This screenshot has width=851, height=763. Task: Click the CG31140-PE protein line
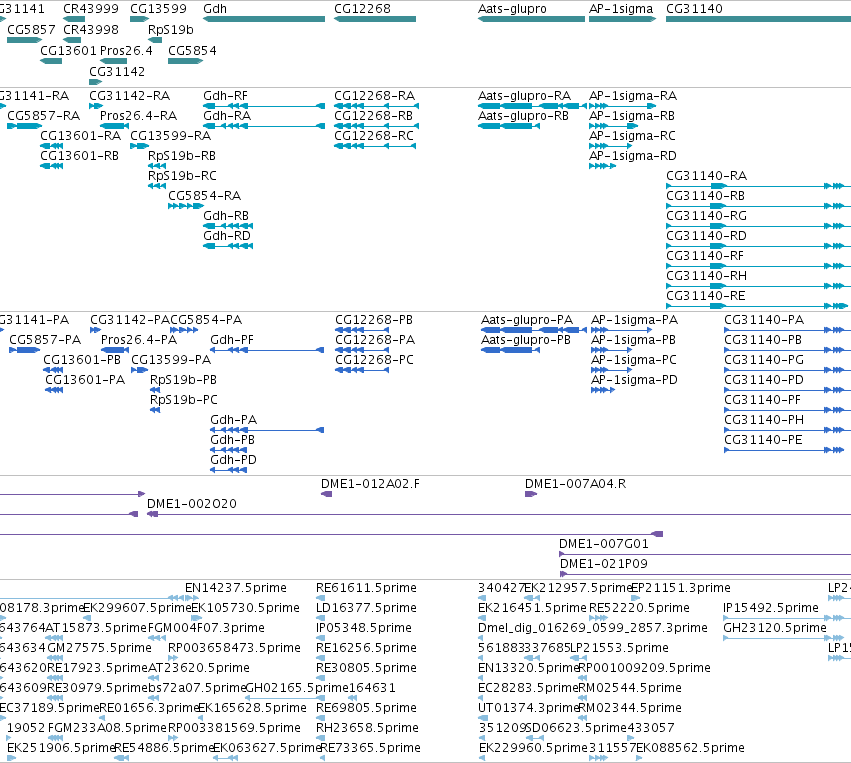point(784,450)
